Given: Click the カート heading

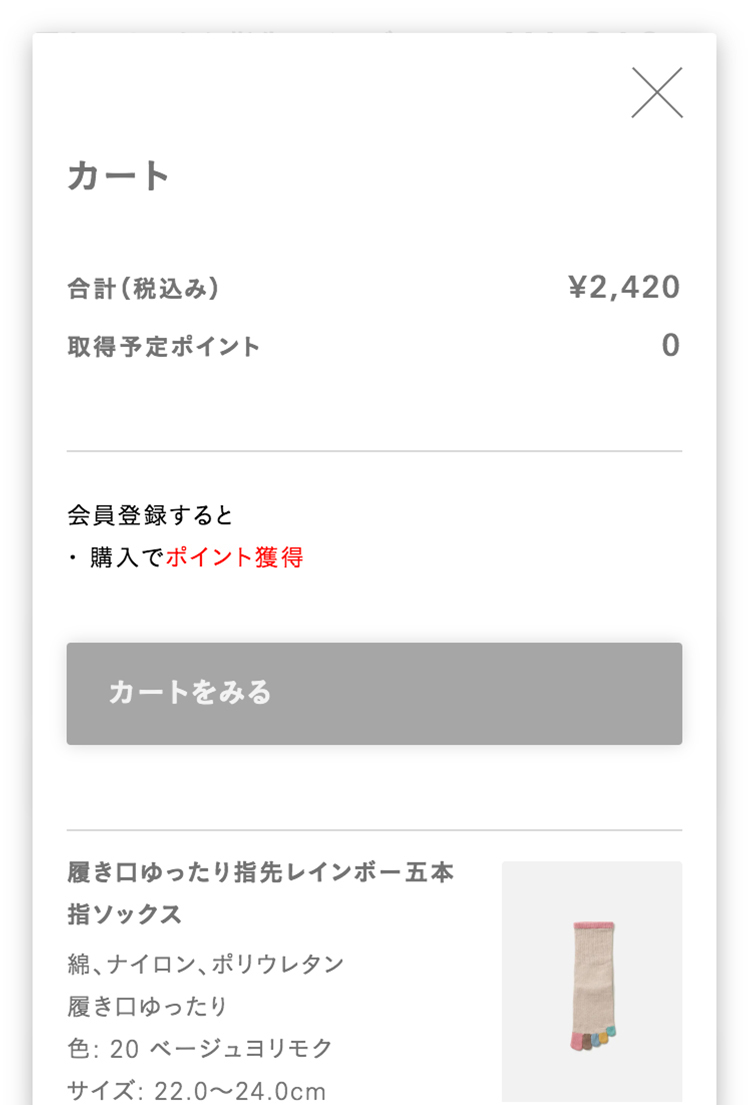Looking at the screenshot, I should (x=119, y=177).
